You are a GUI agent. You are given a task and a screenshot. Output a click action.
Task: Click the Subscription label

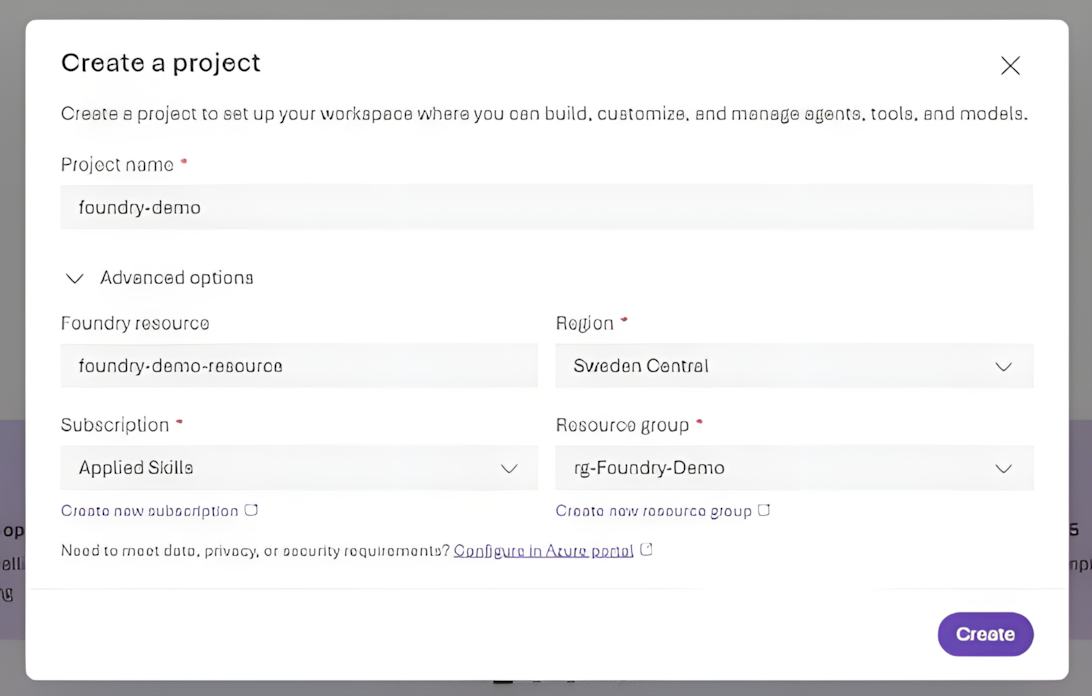tap(115, 425)
